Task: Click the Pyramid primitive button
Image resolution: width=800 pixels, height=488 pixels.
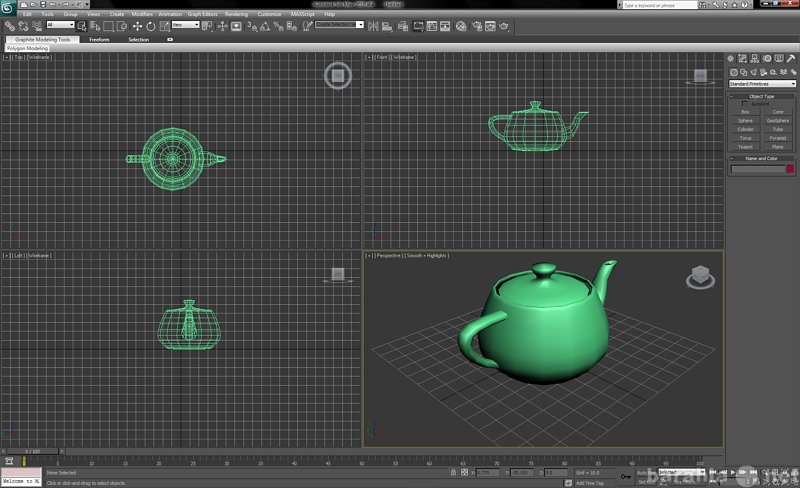Action: coord(778,138)
